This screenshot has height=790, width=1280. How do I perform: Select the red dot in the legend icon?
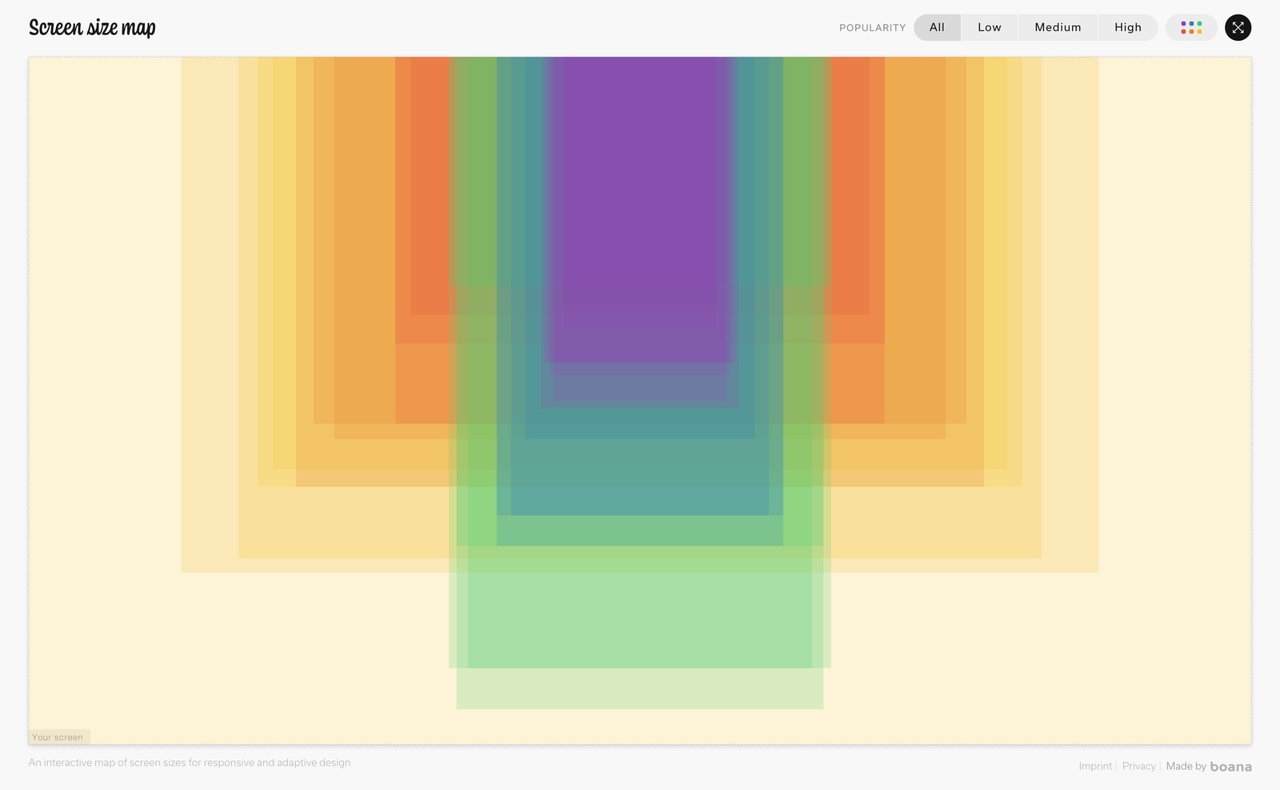[x=1184, y=31]
